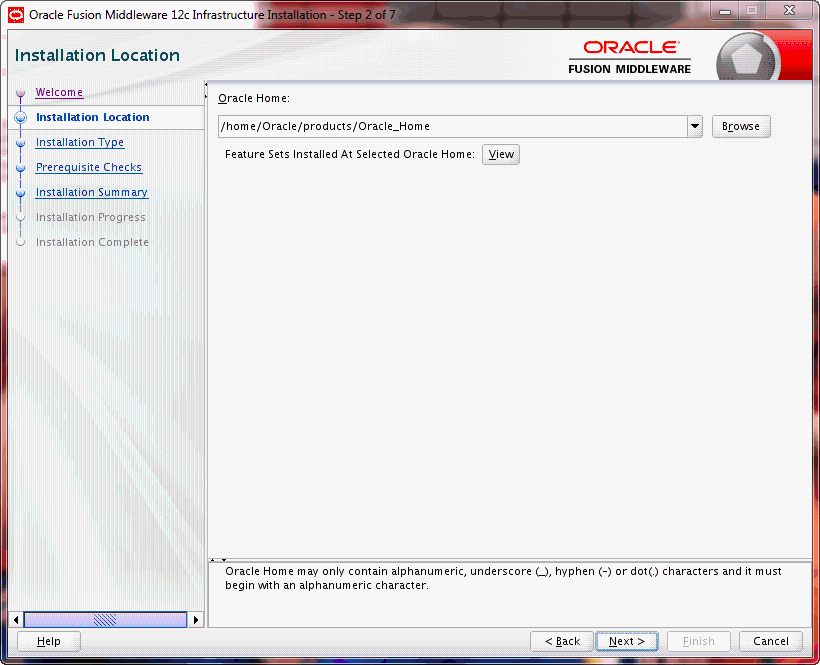This screenshot has width=820, height=665.
Task: Select Installation Location step in sidebar
Action: (x=93, y=117)
